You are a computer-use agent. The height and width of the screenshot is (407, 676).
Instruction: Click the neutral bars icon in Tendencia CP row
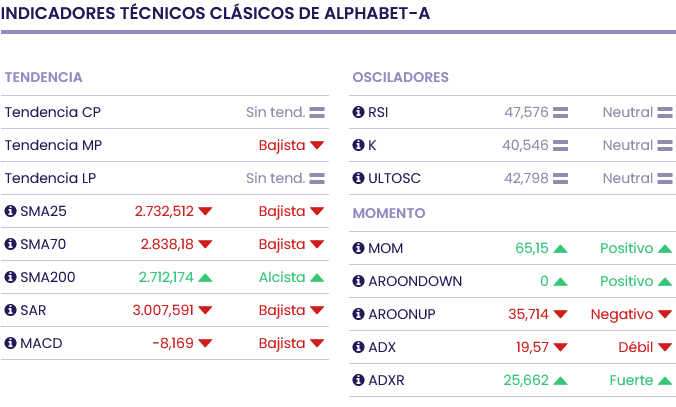[317, 112]
